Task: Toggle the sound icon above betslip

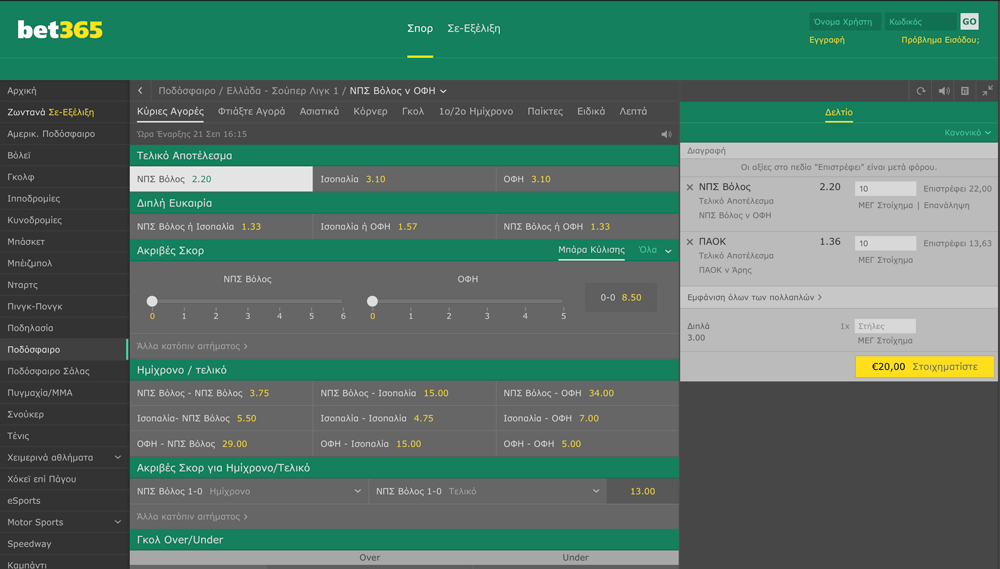Action: pyautogui.click(x=944, y=91)
